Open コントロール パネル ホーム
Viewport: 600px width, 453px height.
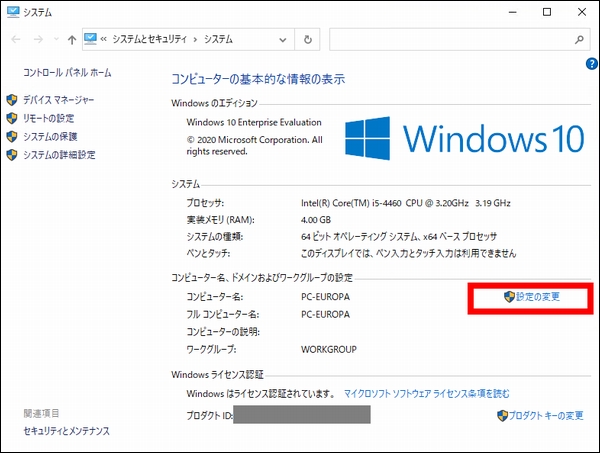pyautogui.click(x=67, y=72)
